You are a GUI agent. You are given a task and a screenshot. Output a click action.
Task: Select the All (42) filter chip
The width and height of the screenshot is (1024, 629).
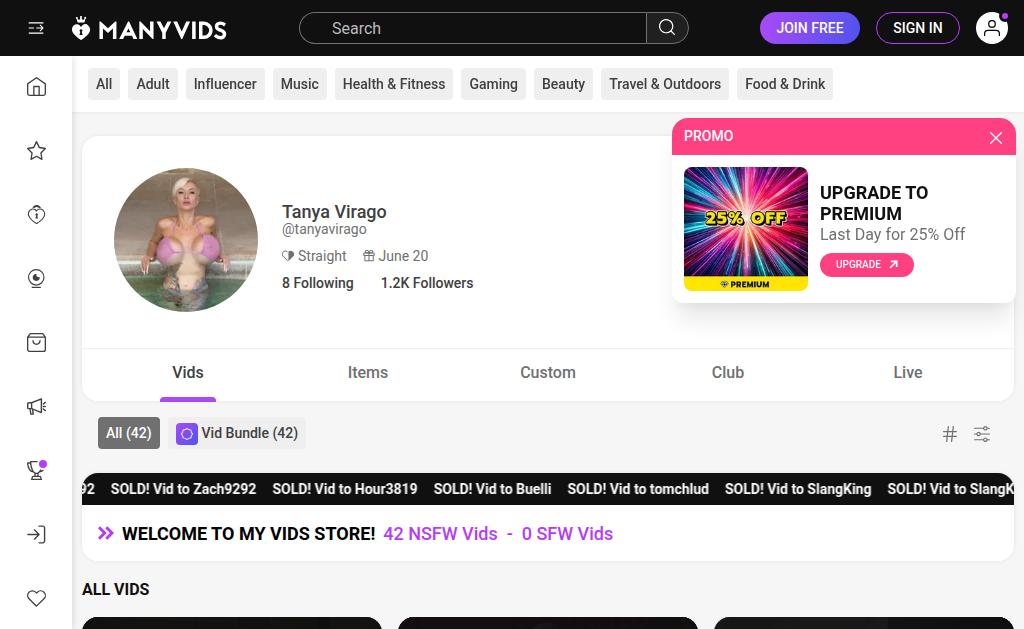pyautogui.click(x=129, y=433)
